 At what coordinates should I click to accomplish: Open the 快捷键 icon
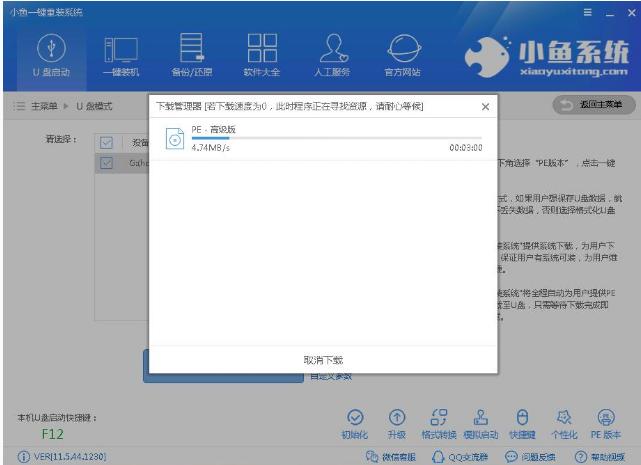[522, 423]
